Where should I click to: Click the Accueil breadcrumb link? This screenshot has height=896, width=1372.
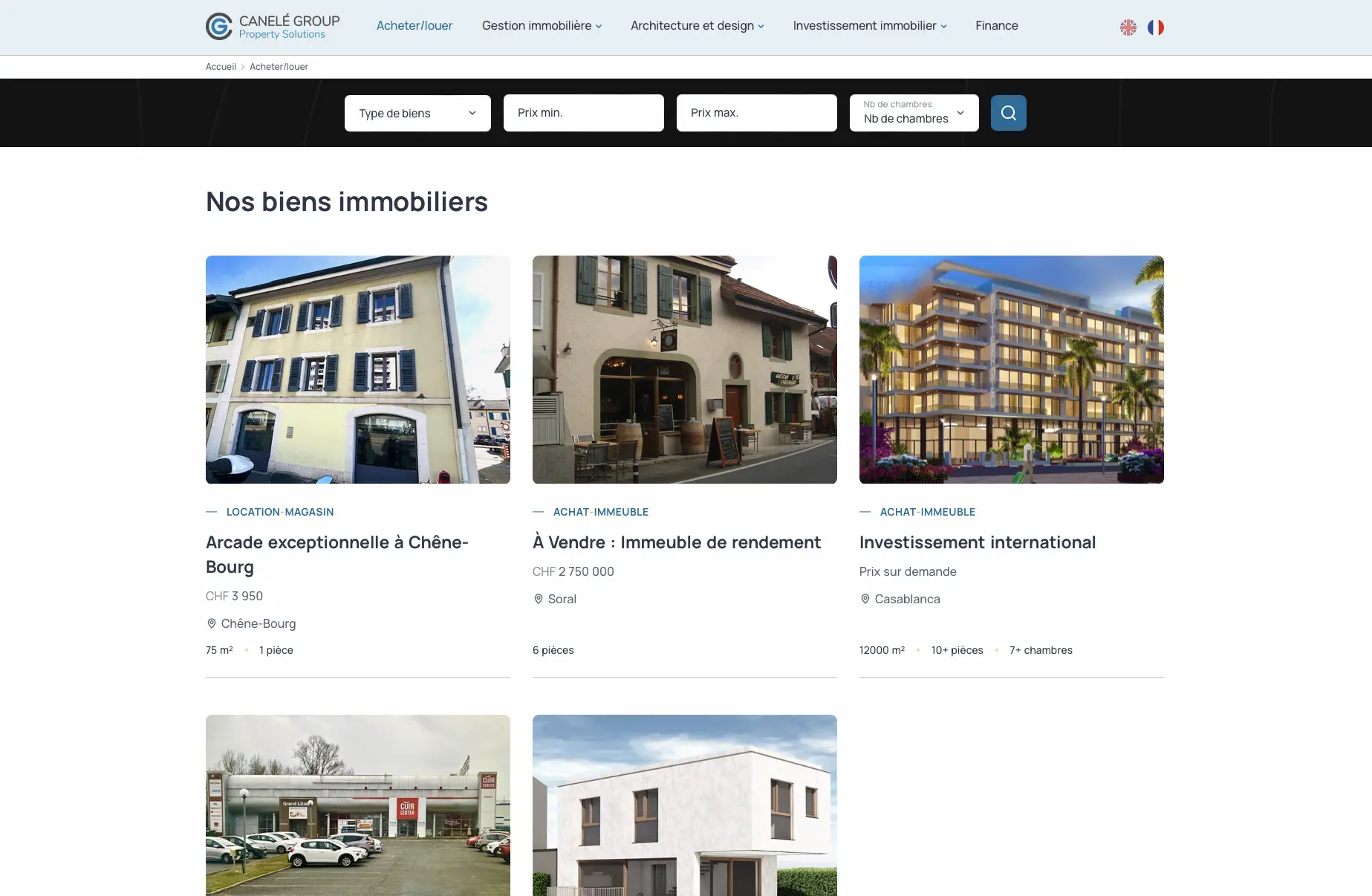click(x=221, y=67)
